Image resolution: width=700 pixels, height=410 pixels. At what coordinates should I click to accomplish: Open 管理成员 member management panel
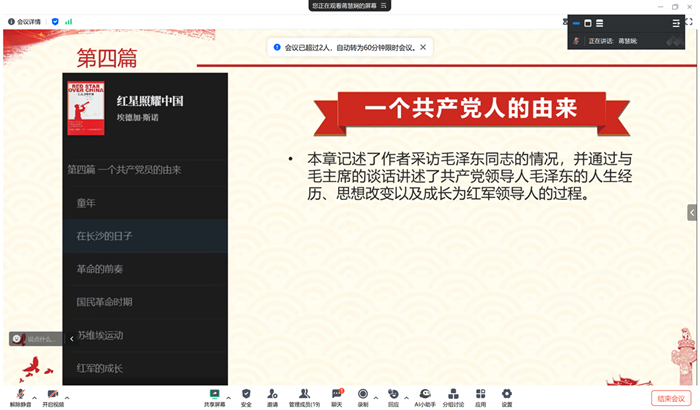coord(305,394)
